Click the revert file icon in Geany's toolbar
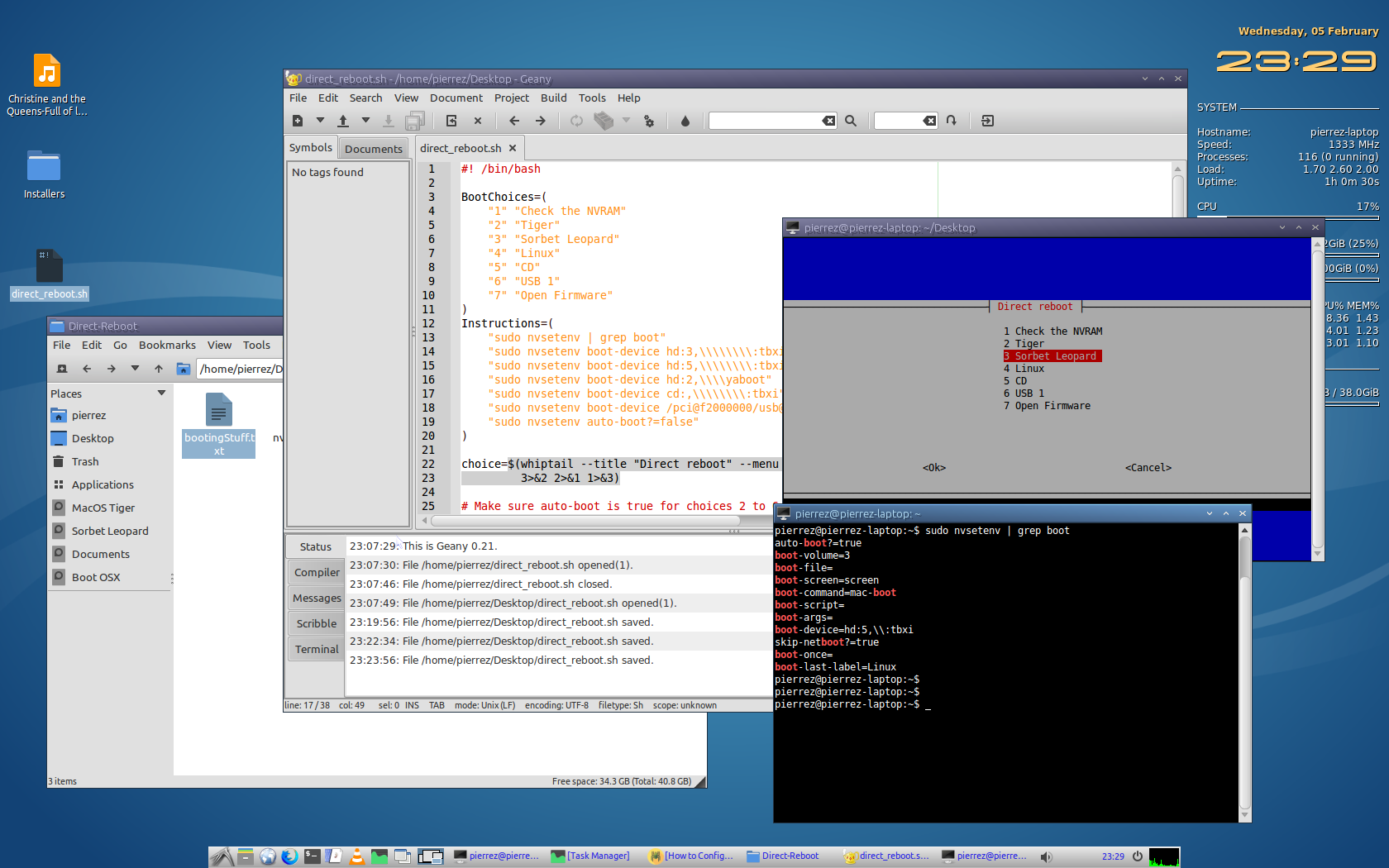1389x868 pixels. pyautogui.click(x=451, y=121)
